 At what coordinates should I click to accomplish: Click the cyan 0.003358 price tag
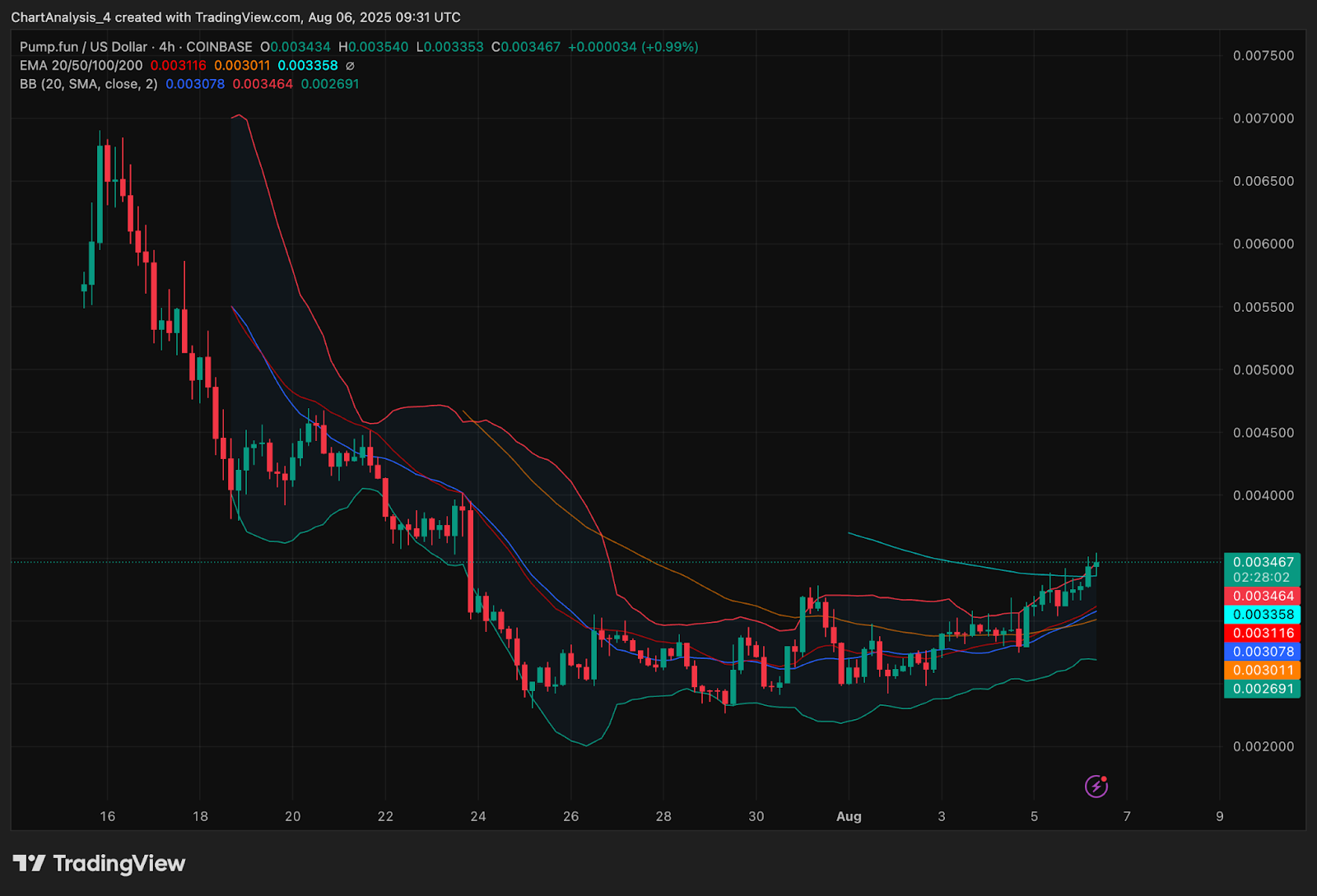pos(1262,615)
